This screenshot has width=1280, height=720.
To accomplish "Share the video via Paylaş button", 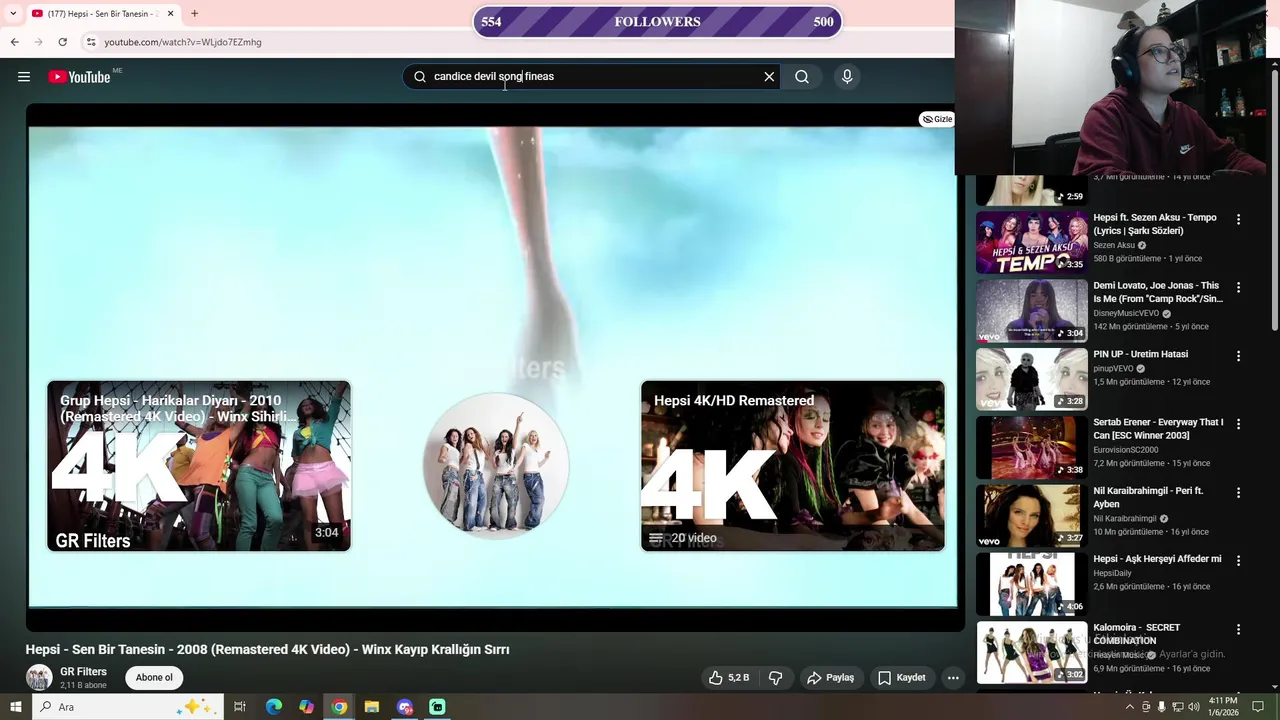I will pyautogui.click(x=830, y=678).
